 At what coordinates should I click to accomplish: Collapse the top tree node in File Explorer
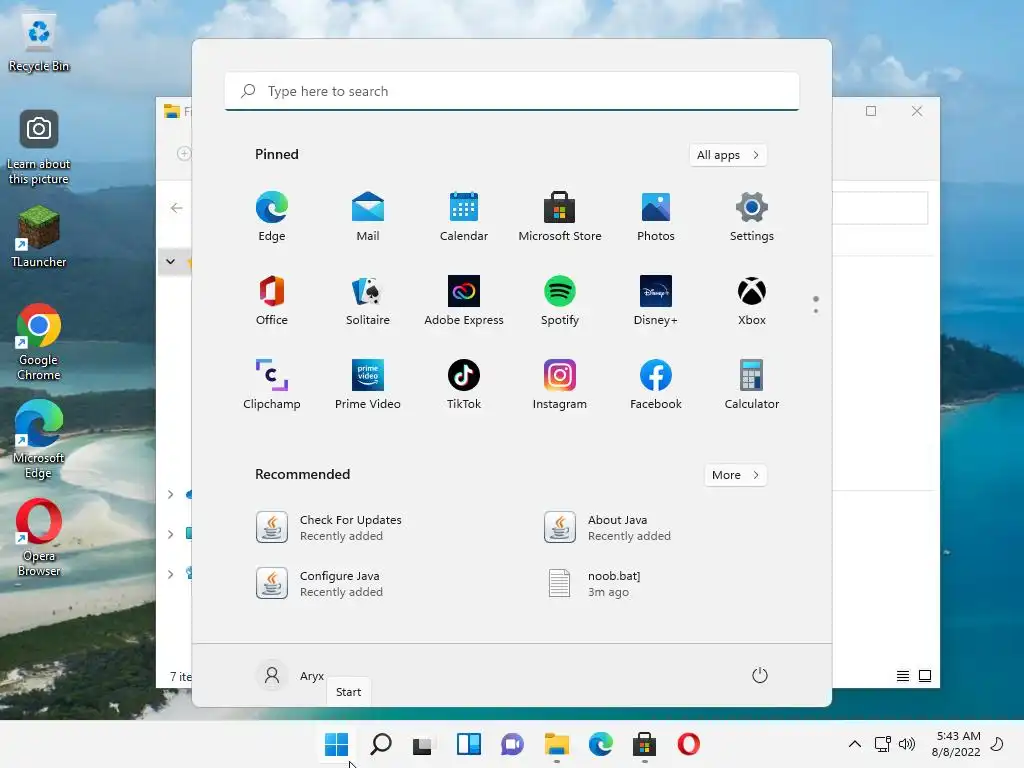(x=170, y=262)
